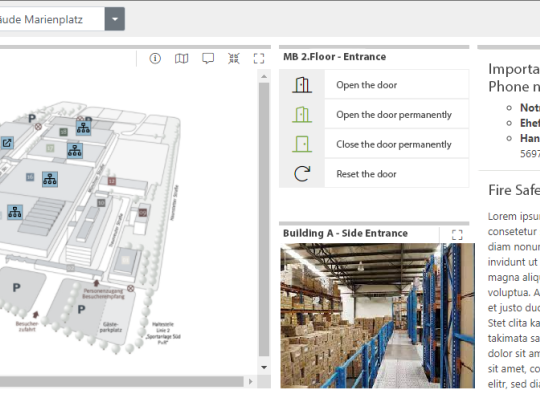Click the green Open door permanently icon
Viewport: 540px width, 394px height.
(302, 114)
